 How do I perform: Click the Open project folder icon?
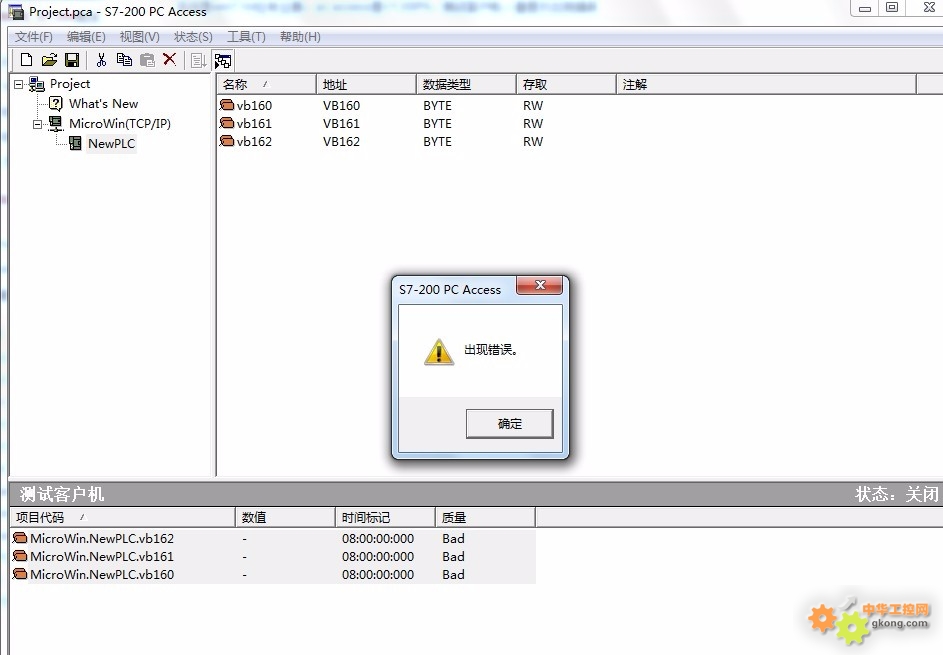(x=49, y=60)
